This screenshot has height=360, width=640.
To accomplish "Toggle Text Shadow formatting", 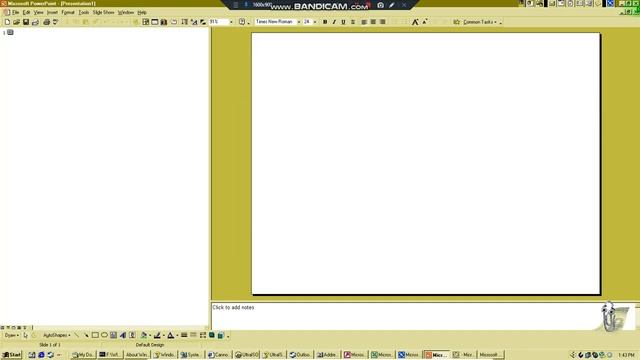I will (x=353, y=22).
